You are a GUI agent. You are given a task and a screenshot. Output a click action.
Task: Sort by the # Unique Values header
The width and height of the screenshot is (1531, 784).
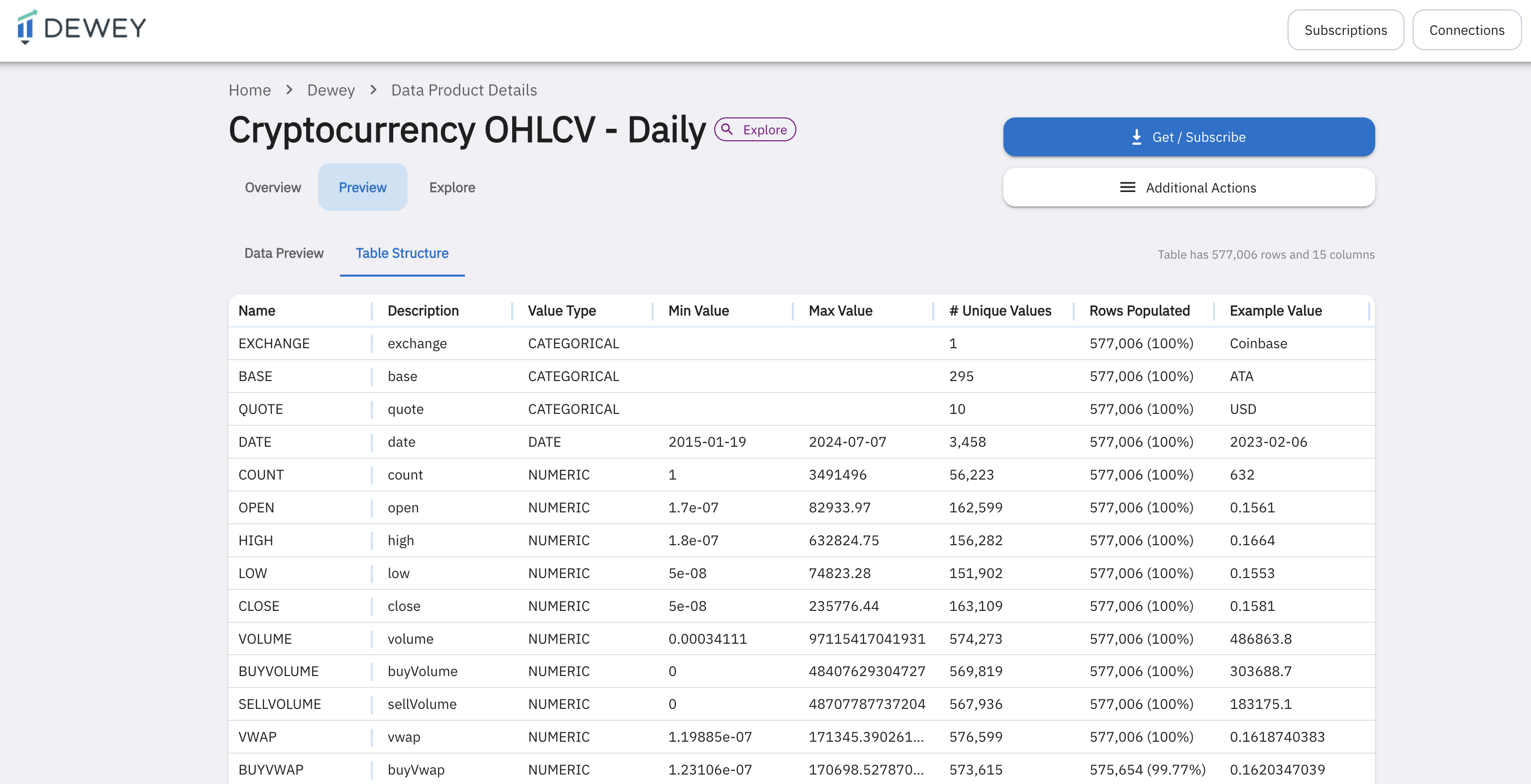pos(999,311)
